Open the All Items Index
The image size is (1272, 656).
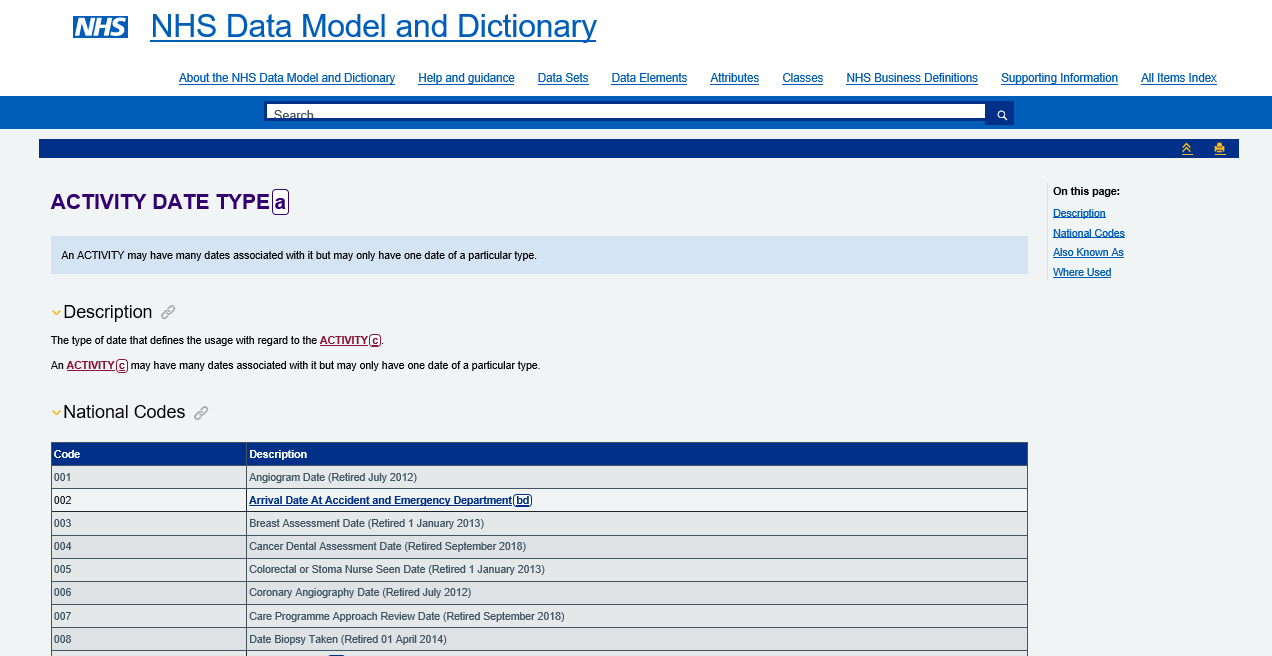1179,78
